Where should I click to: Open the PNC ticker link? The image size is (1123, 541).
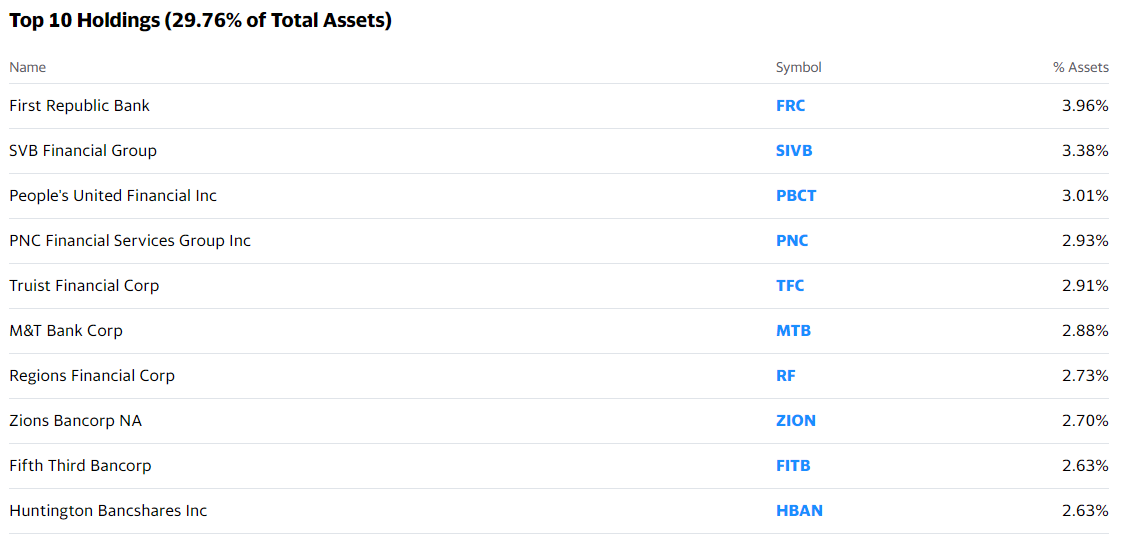792,241
